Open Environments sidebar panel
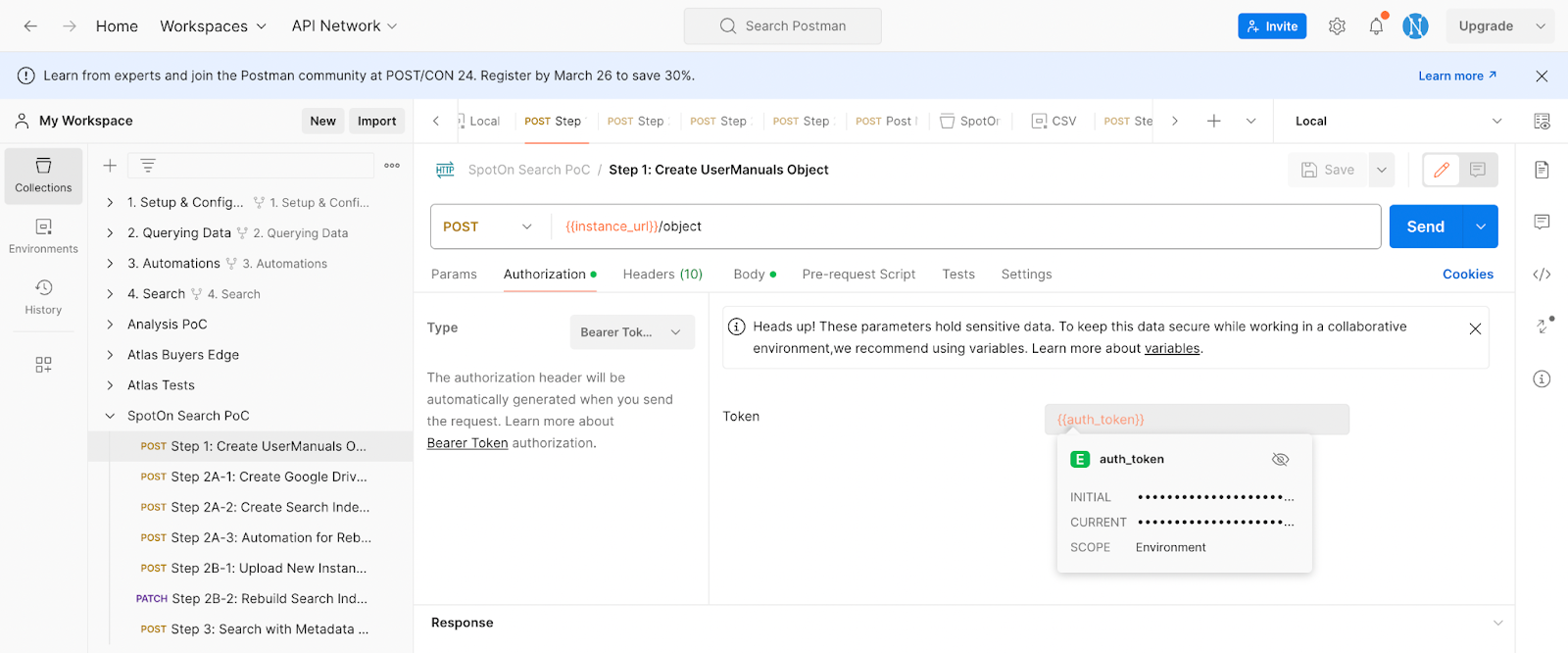The width and height of the screenshot is (1568, 653). tap(43, 236)
